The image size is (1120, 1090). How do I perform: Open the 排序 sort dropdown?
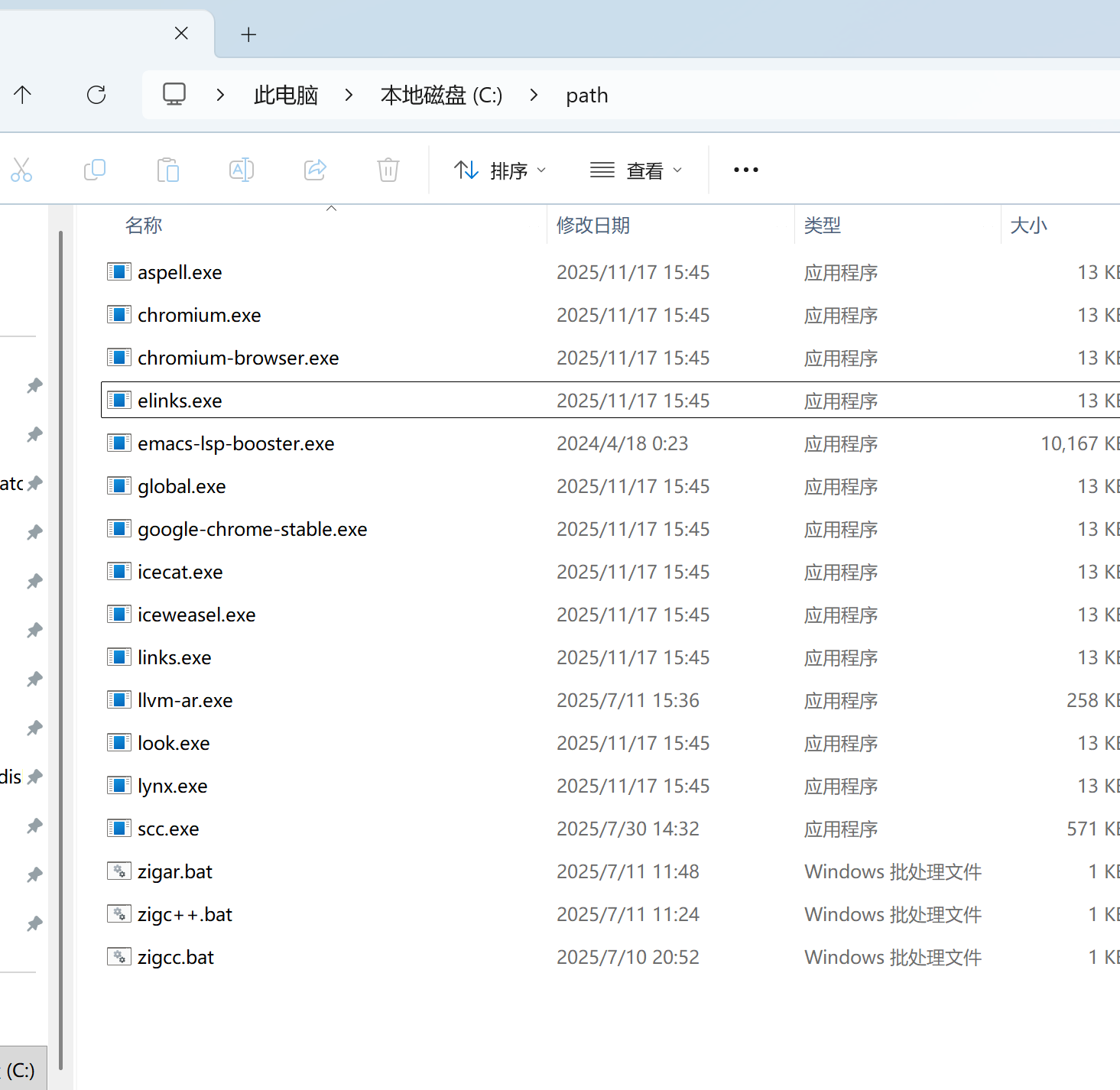tap(500, 170)
